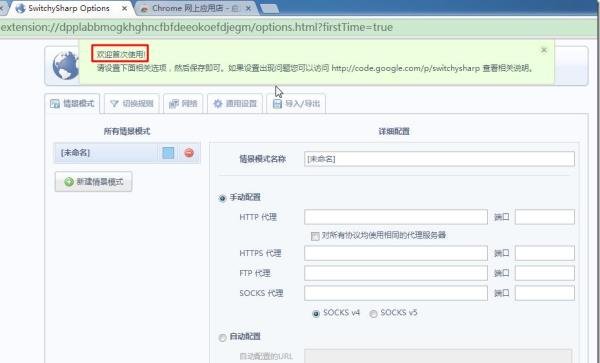Image resolution: width=600 pixels, height=363 pixels.
Task: Click the 欢迎首次使用! heading text
Action: pos(120,55)
